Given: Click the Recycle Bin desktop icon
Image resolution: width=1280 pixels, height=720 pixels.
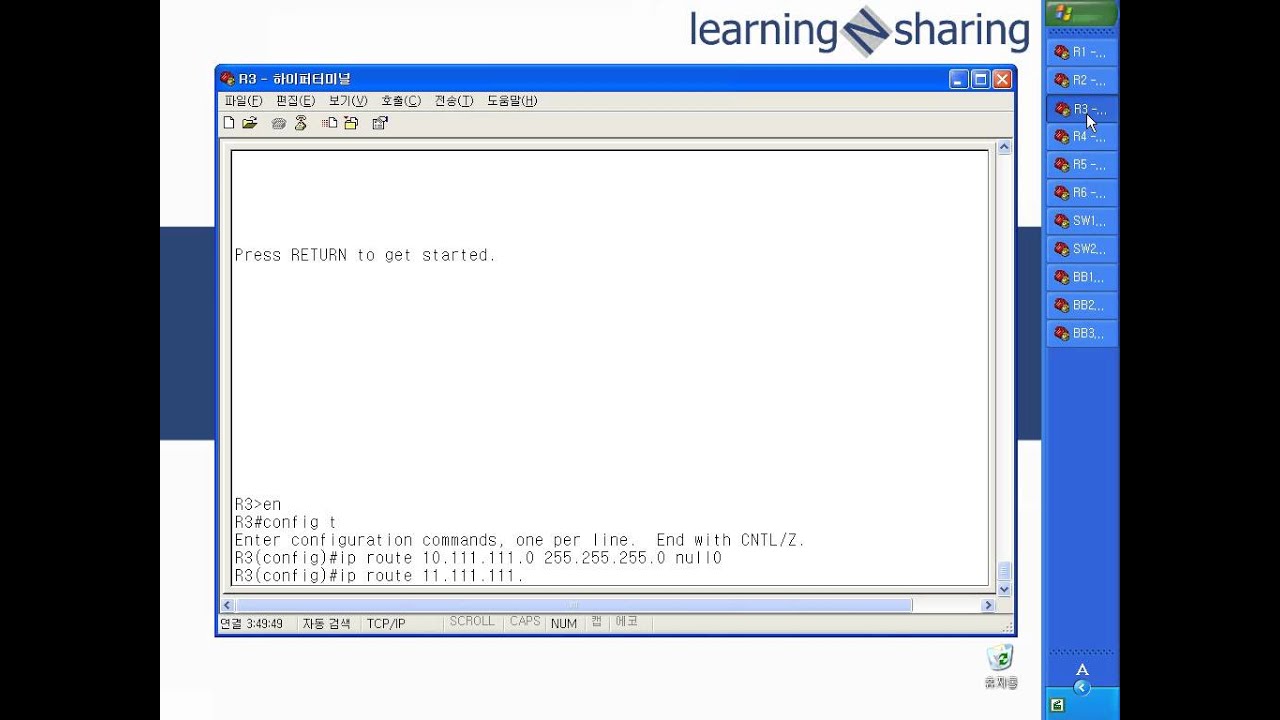Looking at the screenshot, I should 1000,667.
